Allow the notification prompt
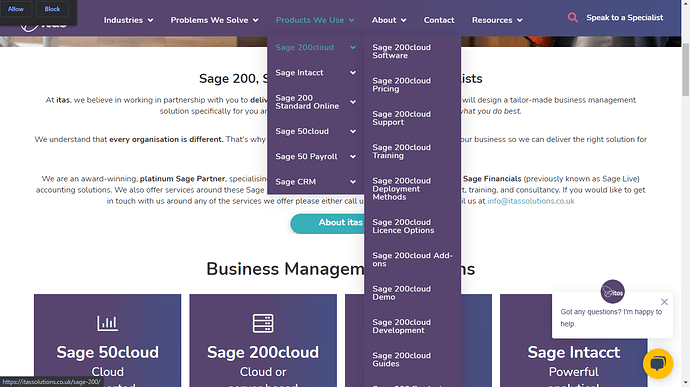This screenshot has width=690, height=387. click(16, 9)
